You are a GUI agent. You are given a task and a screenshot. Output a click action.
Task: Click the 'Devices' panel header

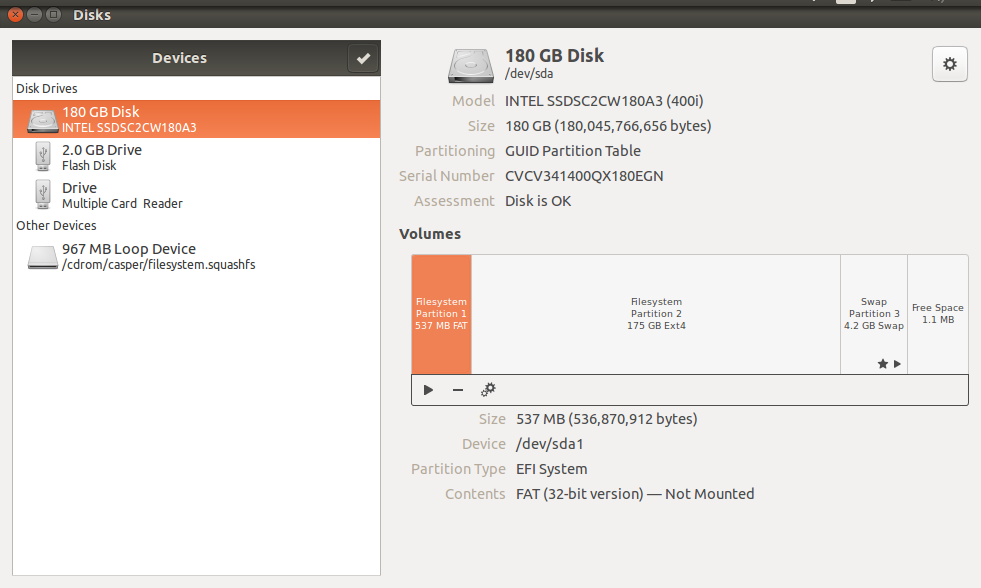(x=180, y=58)
